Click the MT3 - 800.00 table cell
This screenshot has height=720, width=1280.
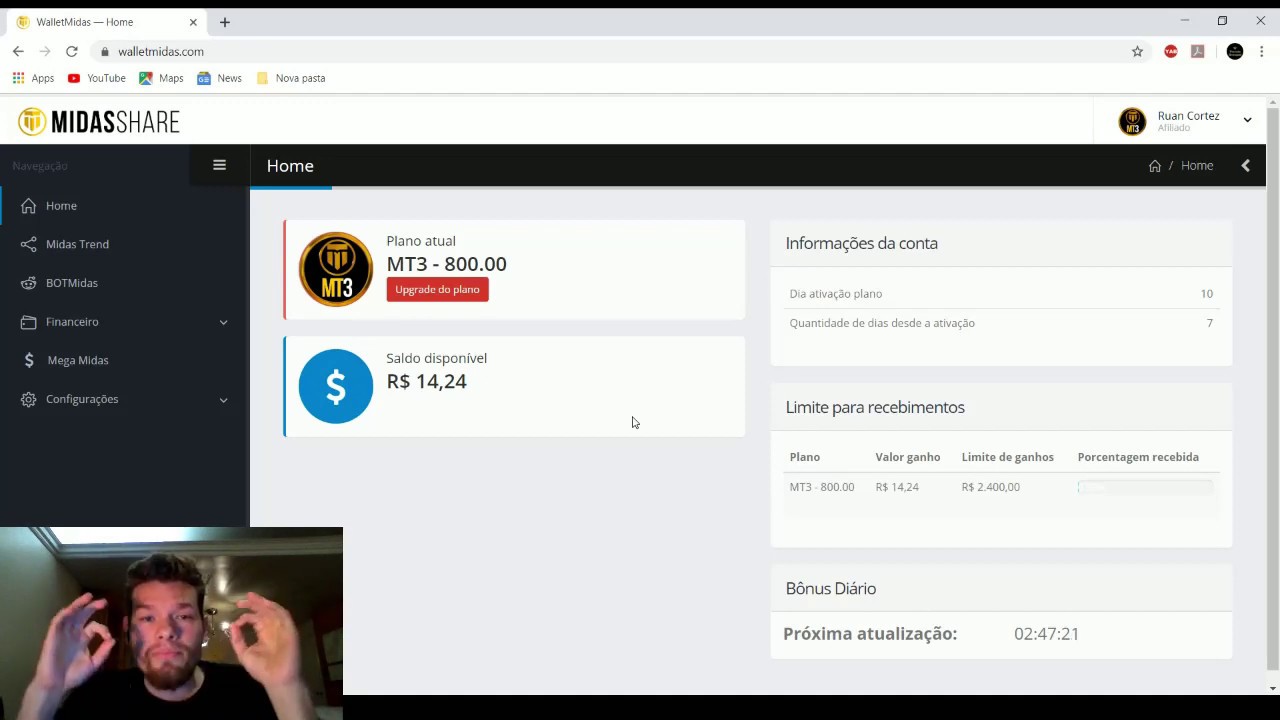click(x=822, y=487)
